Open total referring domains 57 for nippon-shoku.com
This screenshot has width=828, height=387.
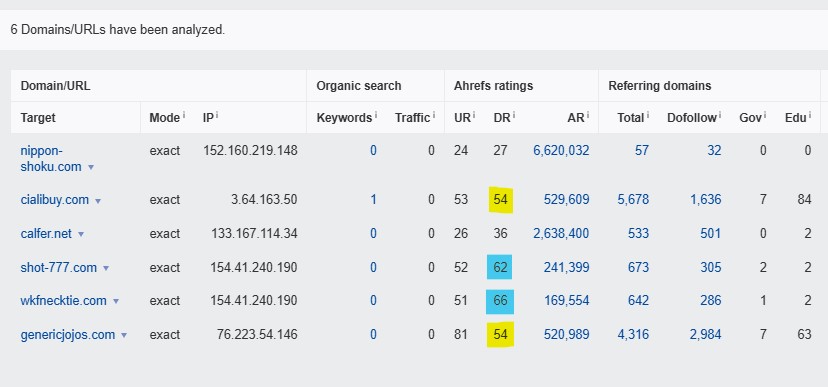642,150
